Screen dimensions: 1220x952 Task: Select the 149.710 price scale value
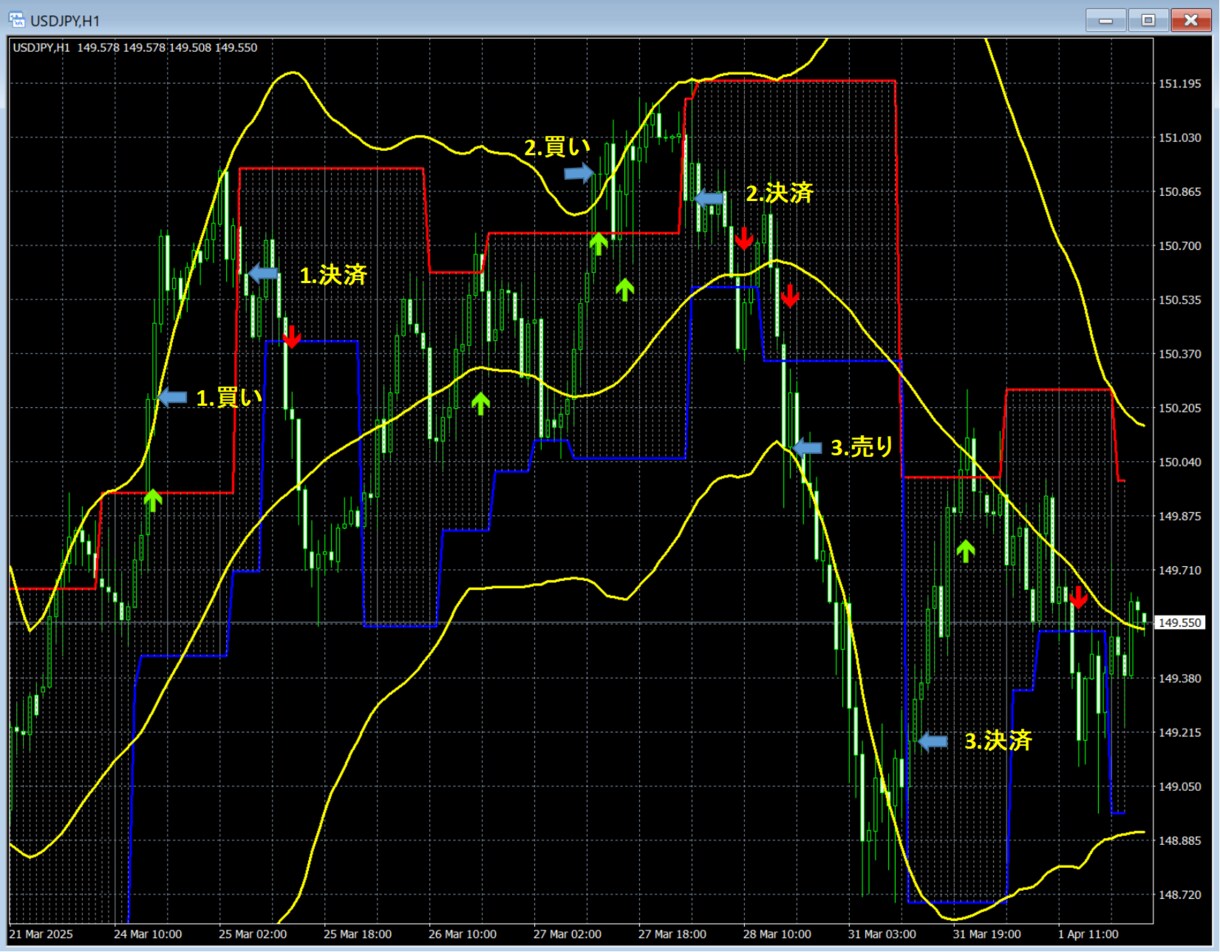pos(1179,570)
